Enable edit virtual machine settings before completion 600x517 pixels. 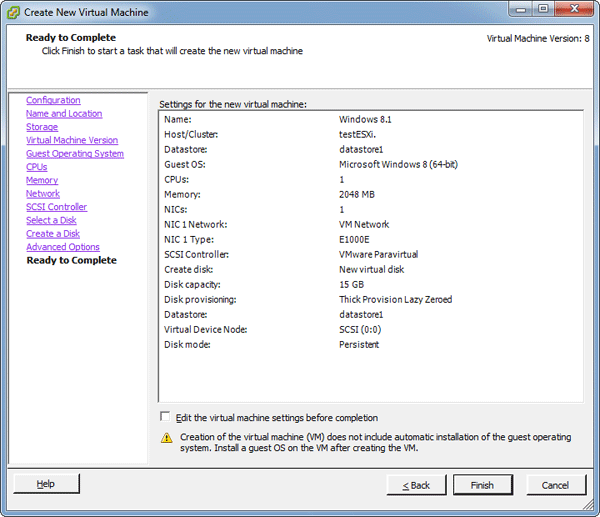click(165, 417)
